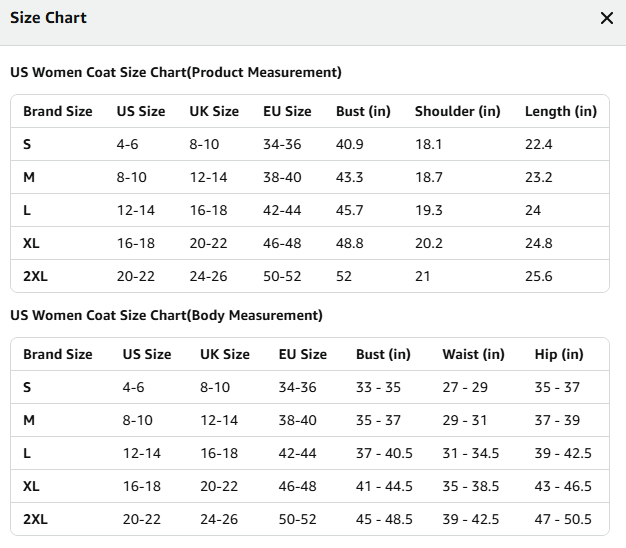Click Brand Size header in product table

pos(57,111)
